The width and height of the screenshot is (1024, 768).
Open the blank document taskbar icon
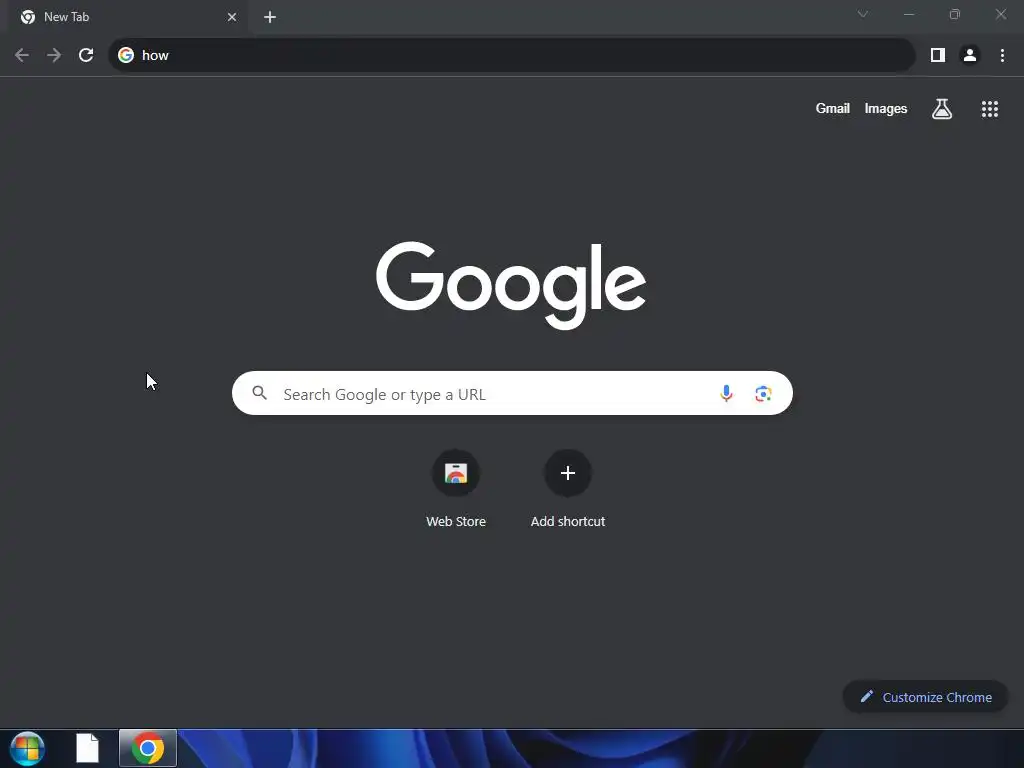(88, 748)
